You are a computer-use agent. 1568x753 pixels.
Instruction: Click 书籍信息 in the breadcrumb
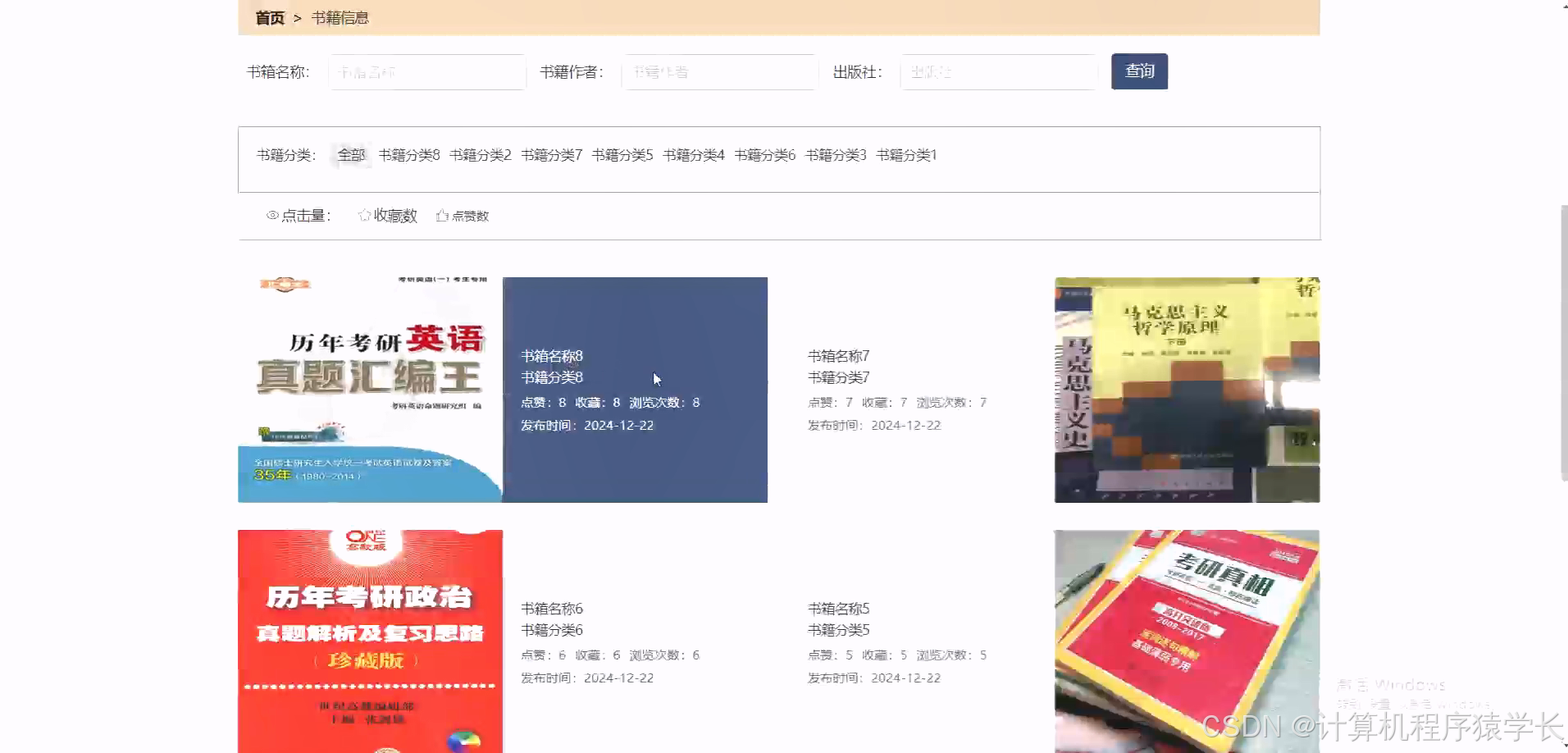[340, 18]
